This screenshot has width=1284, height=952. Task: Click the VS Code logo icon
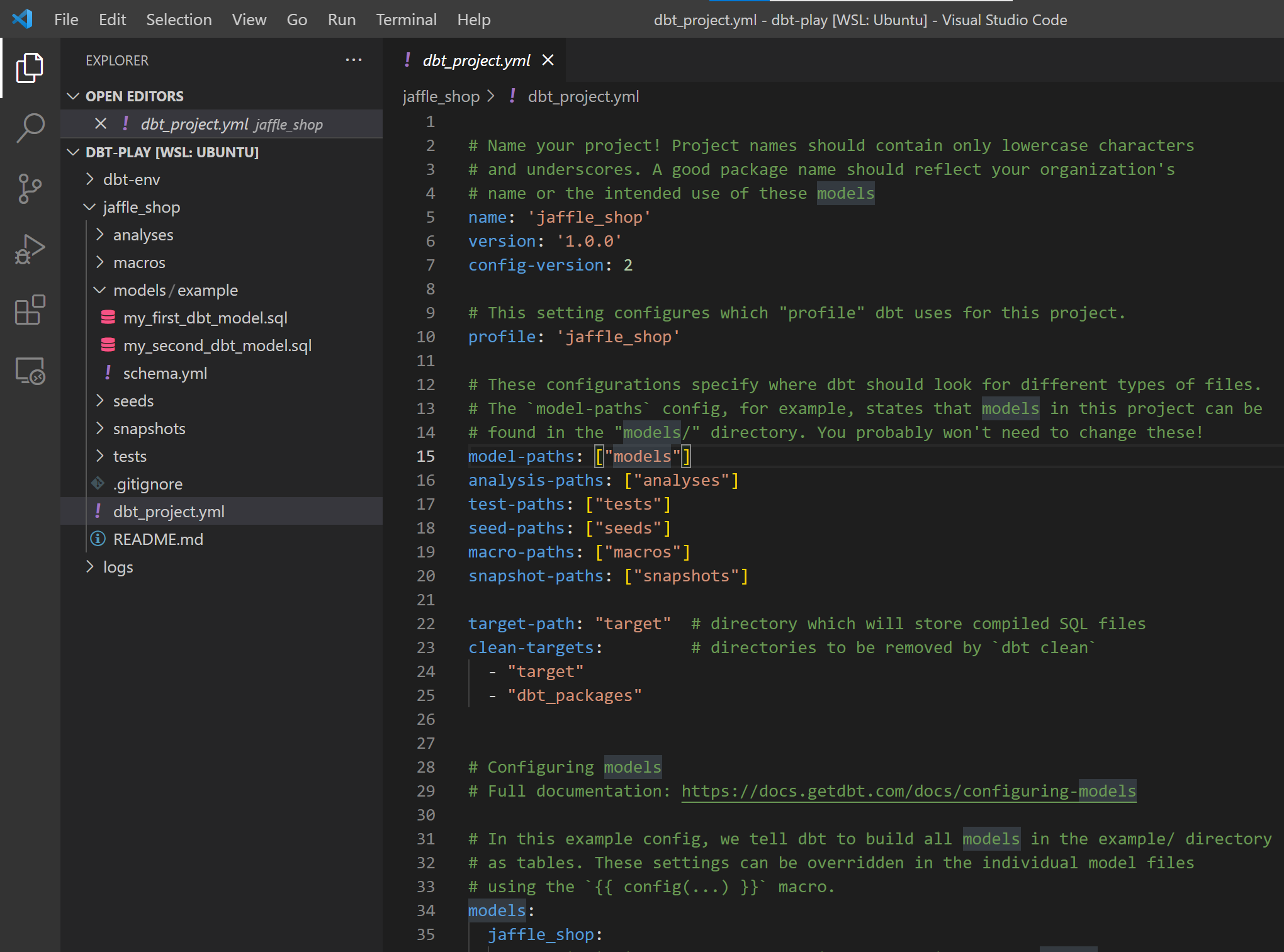click(23, 19)
